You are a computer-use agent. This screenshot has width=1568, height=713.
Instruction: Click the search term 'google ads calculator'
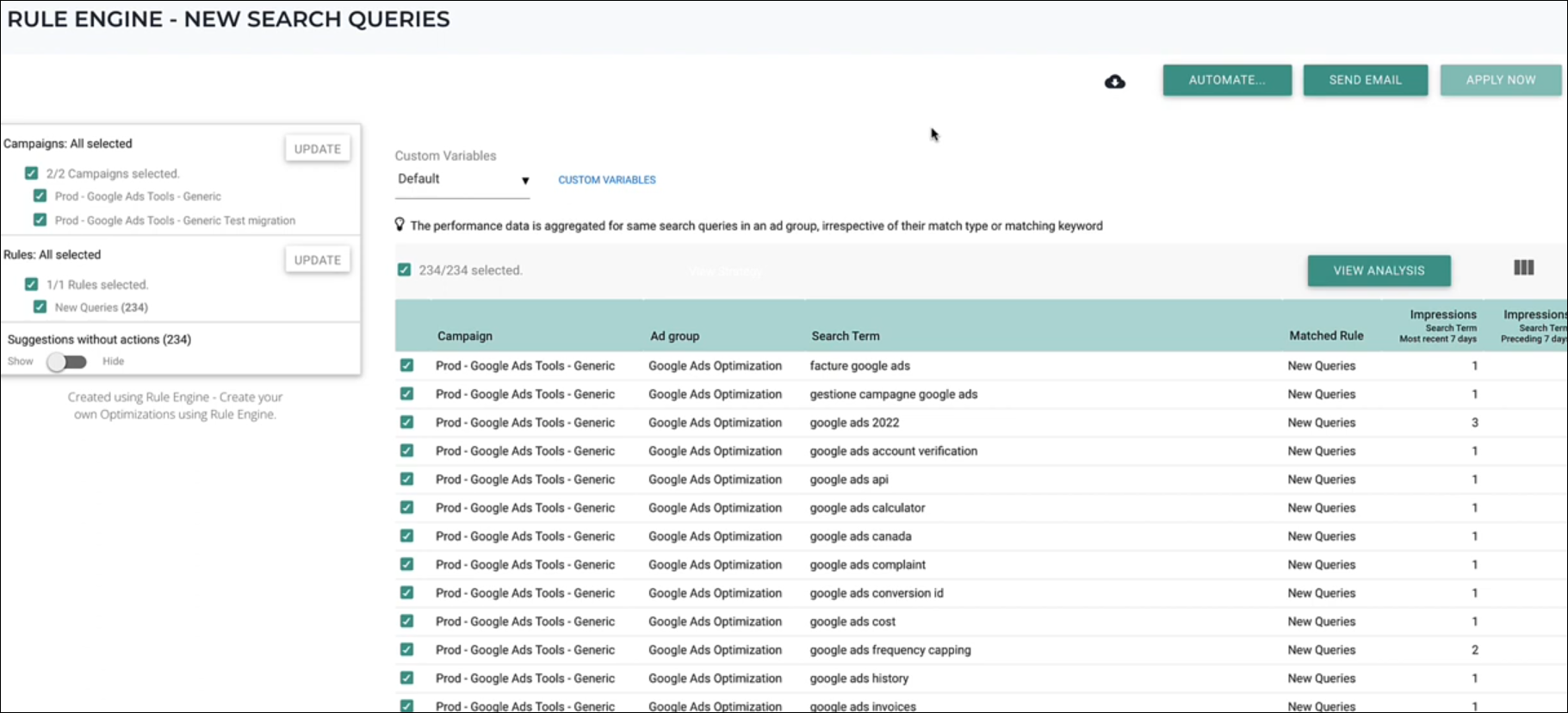click(867, 507)
